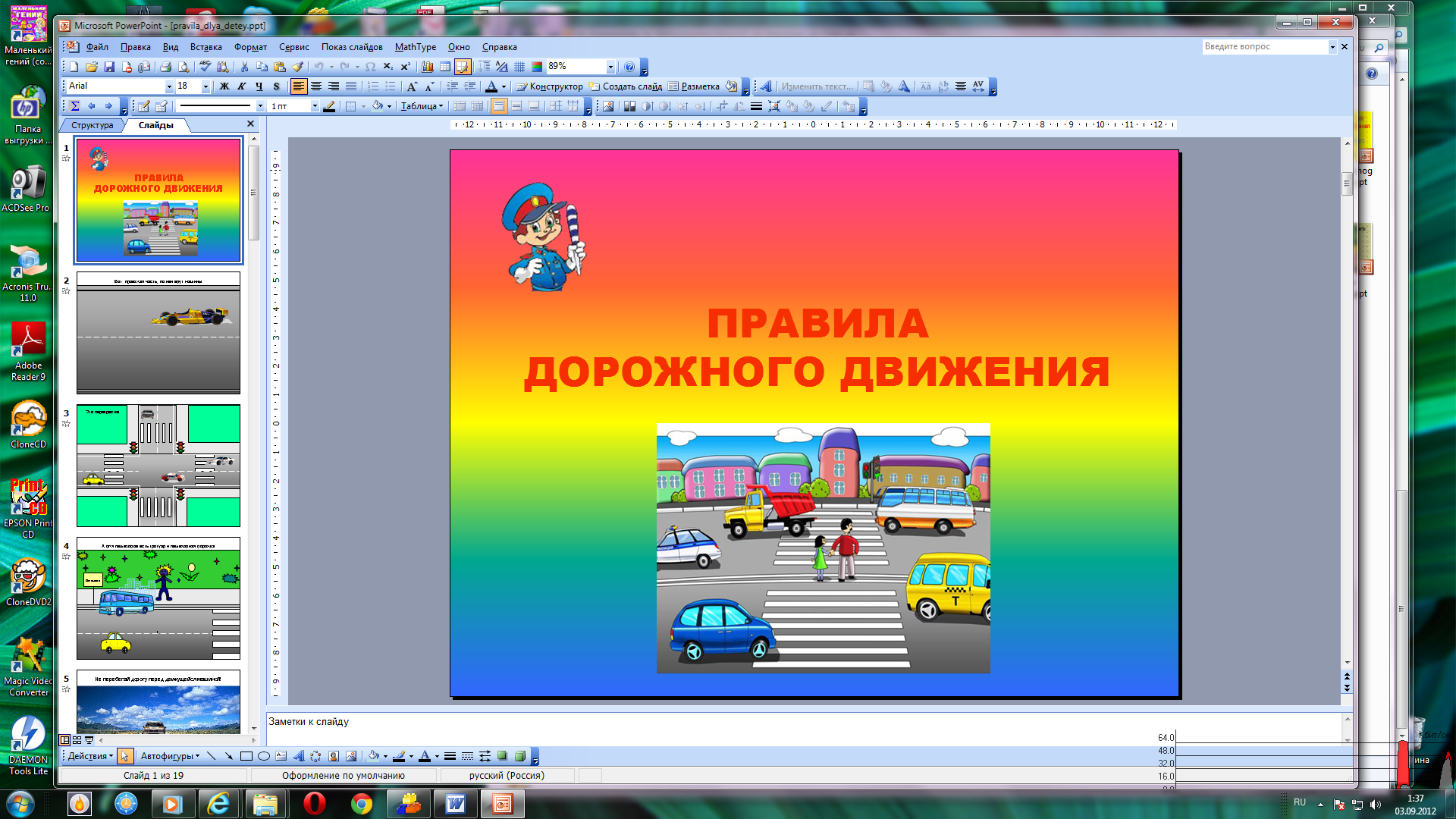Open the Arial font name dropdown

(x=169, y=86)
